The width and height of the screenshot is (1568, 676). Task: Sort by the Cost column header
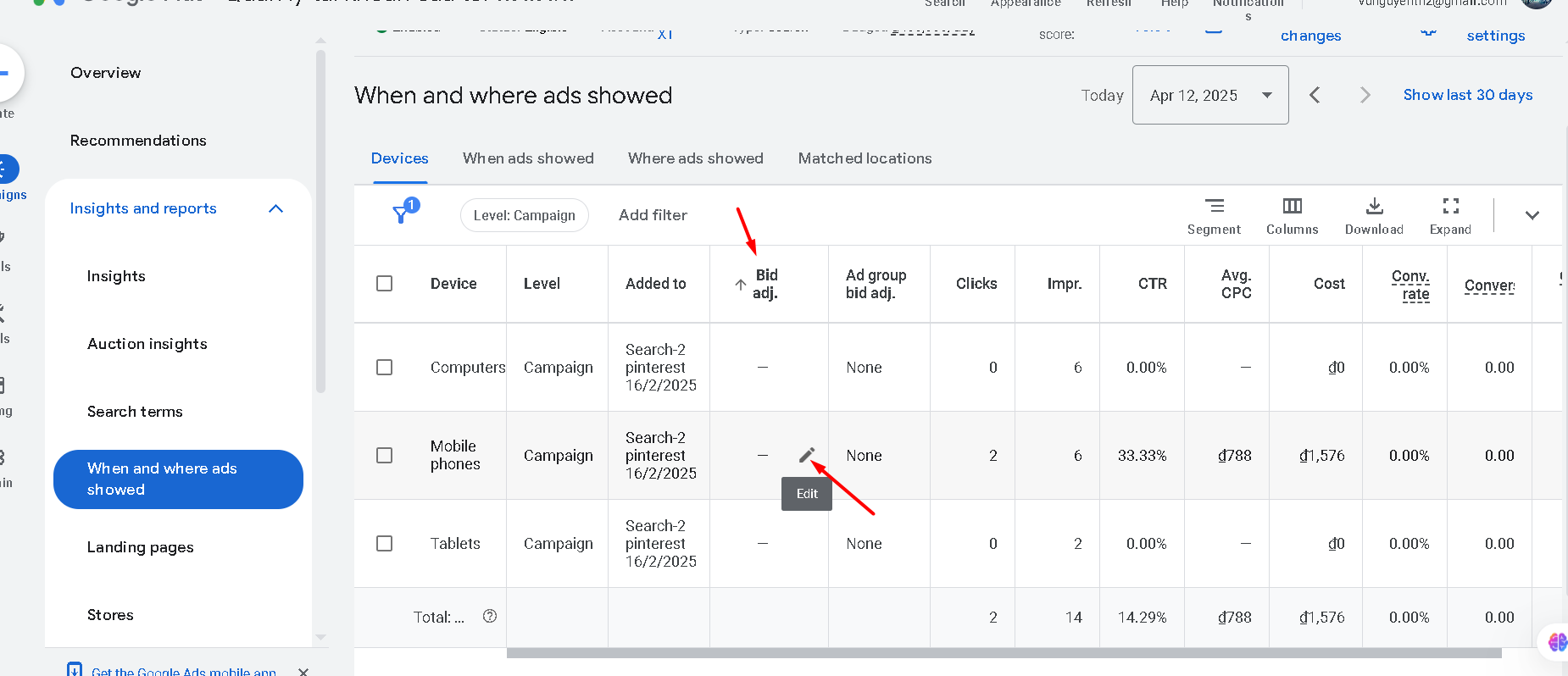click(x=1329, y=284)
